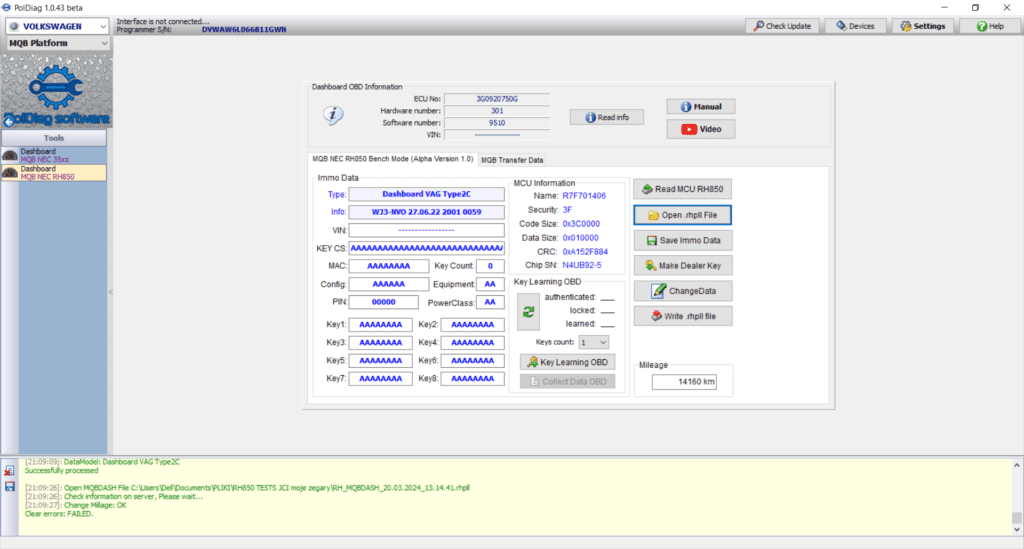The image size is (1024, 549).
Task: Click the save log floppy icon
Action: (x=9, y=486)
